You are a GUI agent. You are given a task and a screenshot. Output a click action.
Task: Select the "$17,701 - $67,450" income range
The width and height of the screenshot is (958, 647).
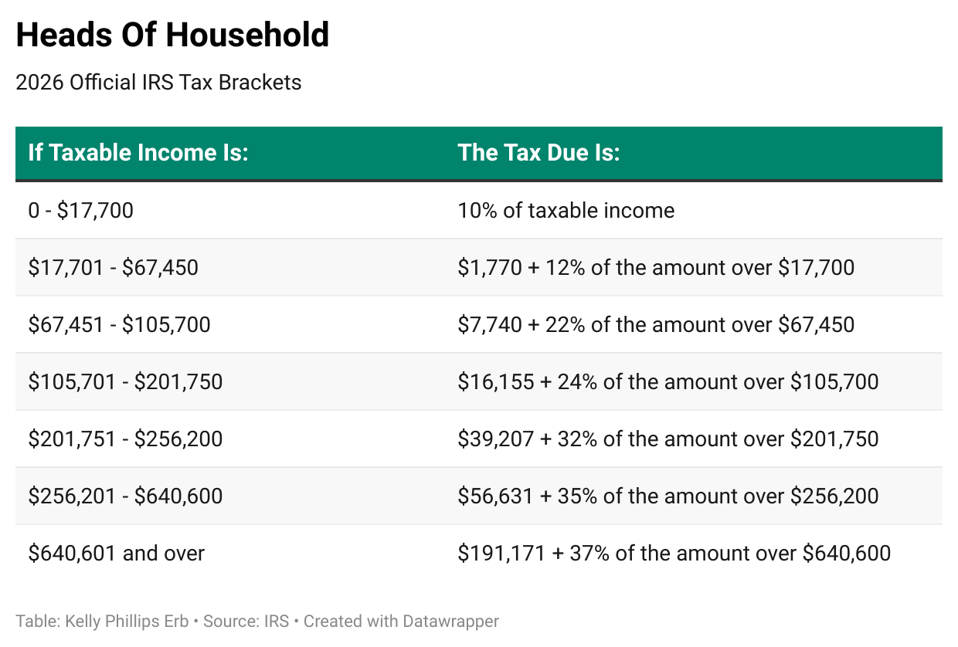(x=113, y=267)
